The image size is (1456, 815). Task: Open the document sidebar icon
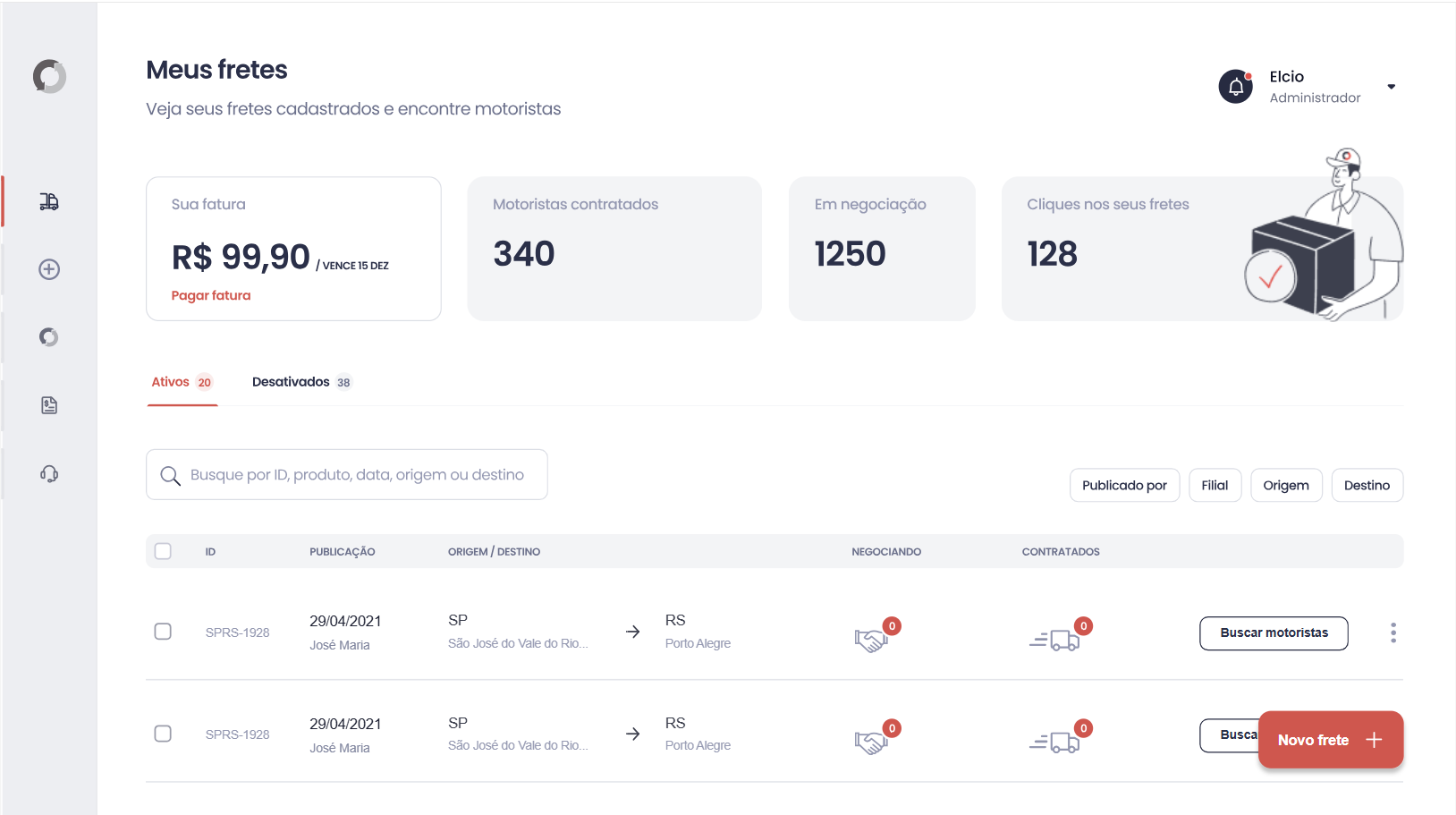[x=49, y=405]
